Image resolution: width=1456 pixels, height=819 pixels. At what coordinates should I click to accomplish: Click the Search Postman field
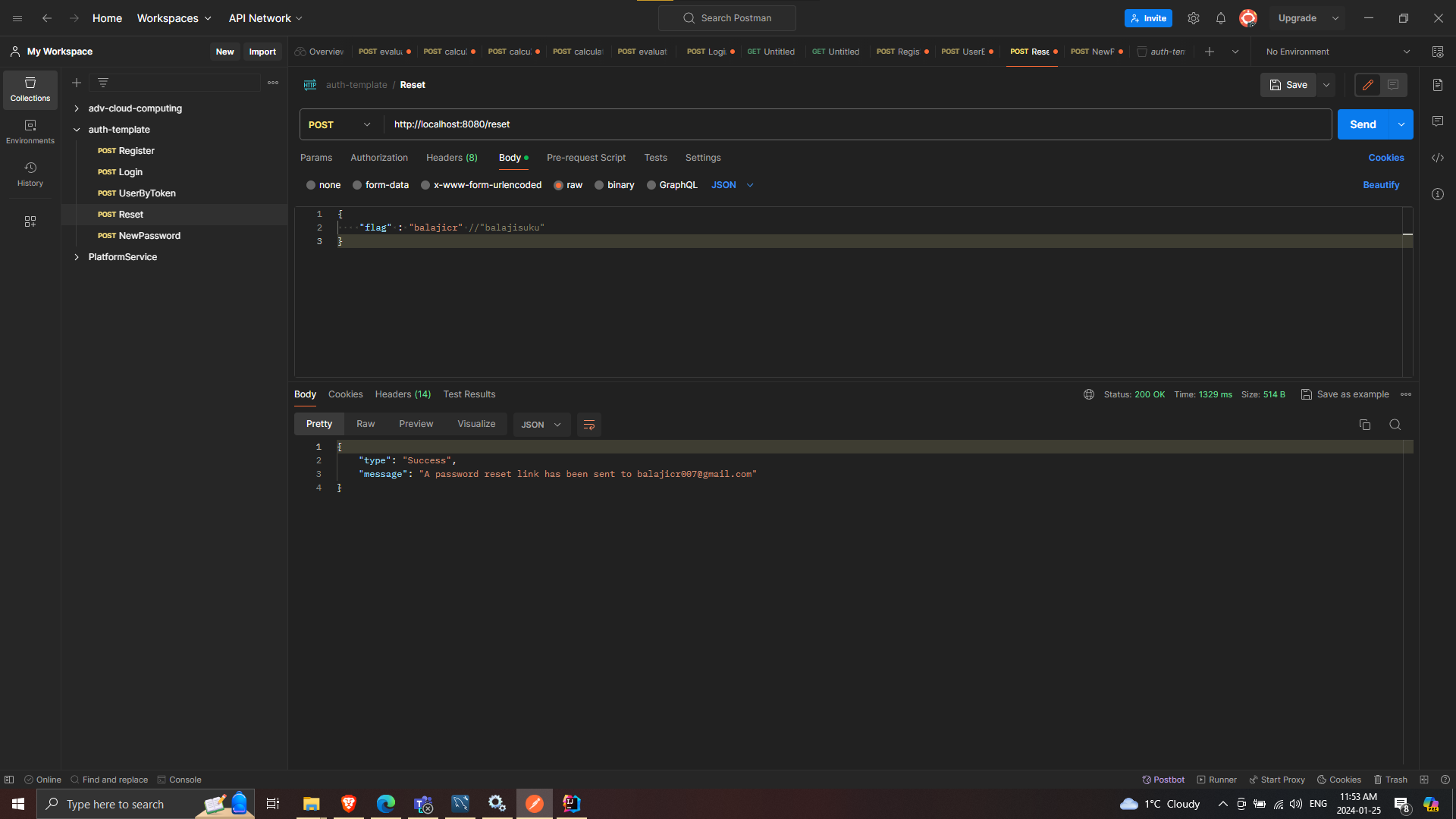tap(727, 18)
